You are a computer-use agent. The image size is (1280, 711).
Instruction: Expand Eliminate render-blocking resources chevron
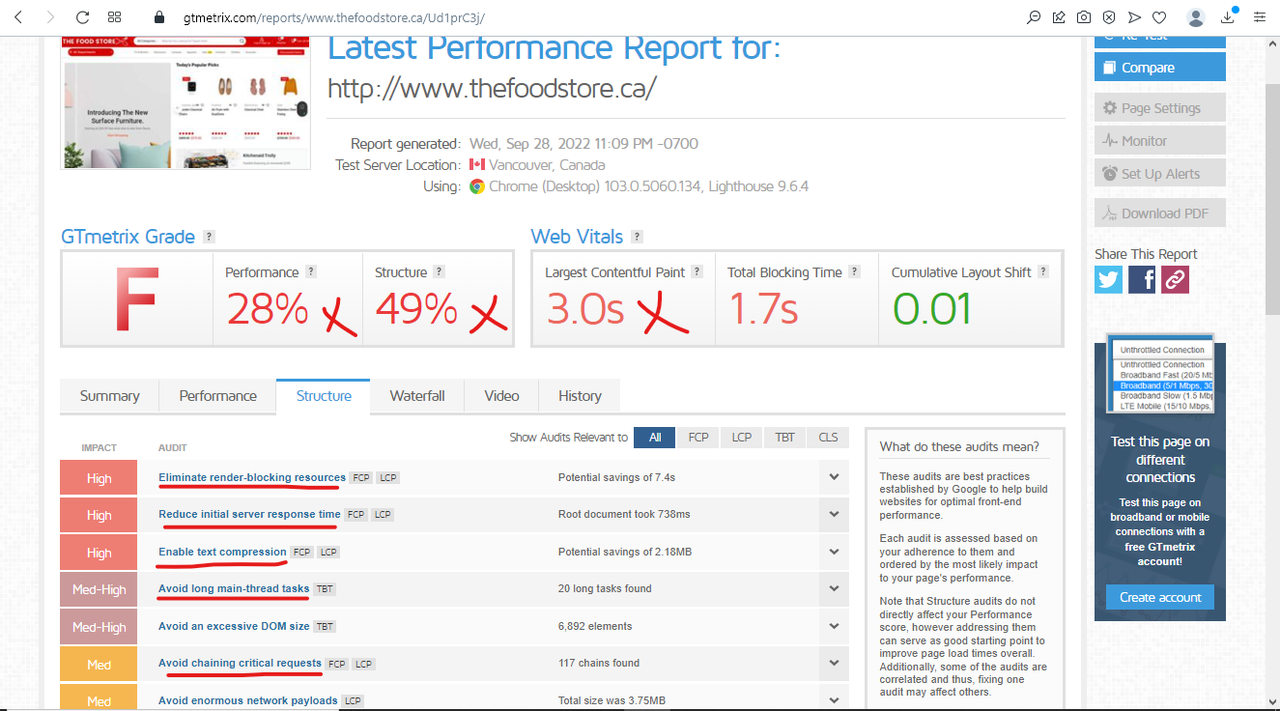coord(833,478)
